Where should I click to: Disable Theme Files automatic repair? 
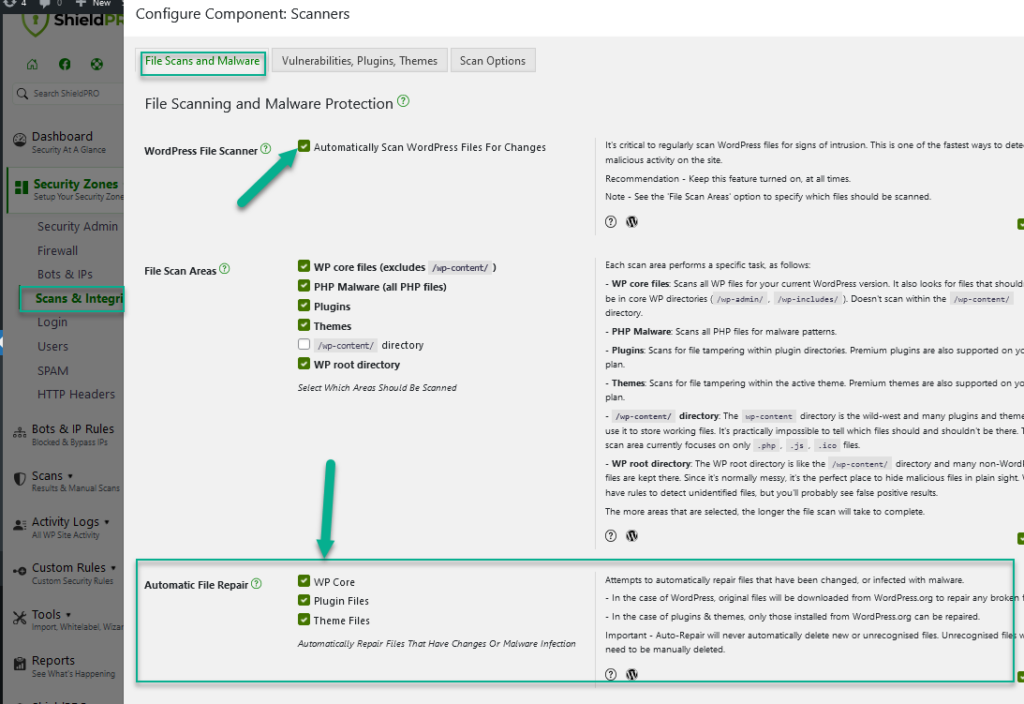(x=305, y=619)
